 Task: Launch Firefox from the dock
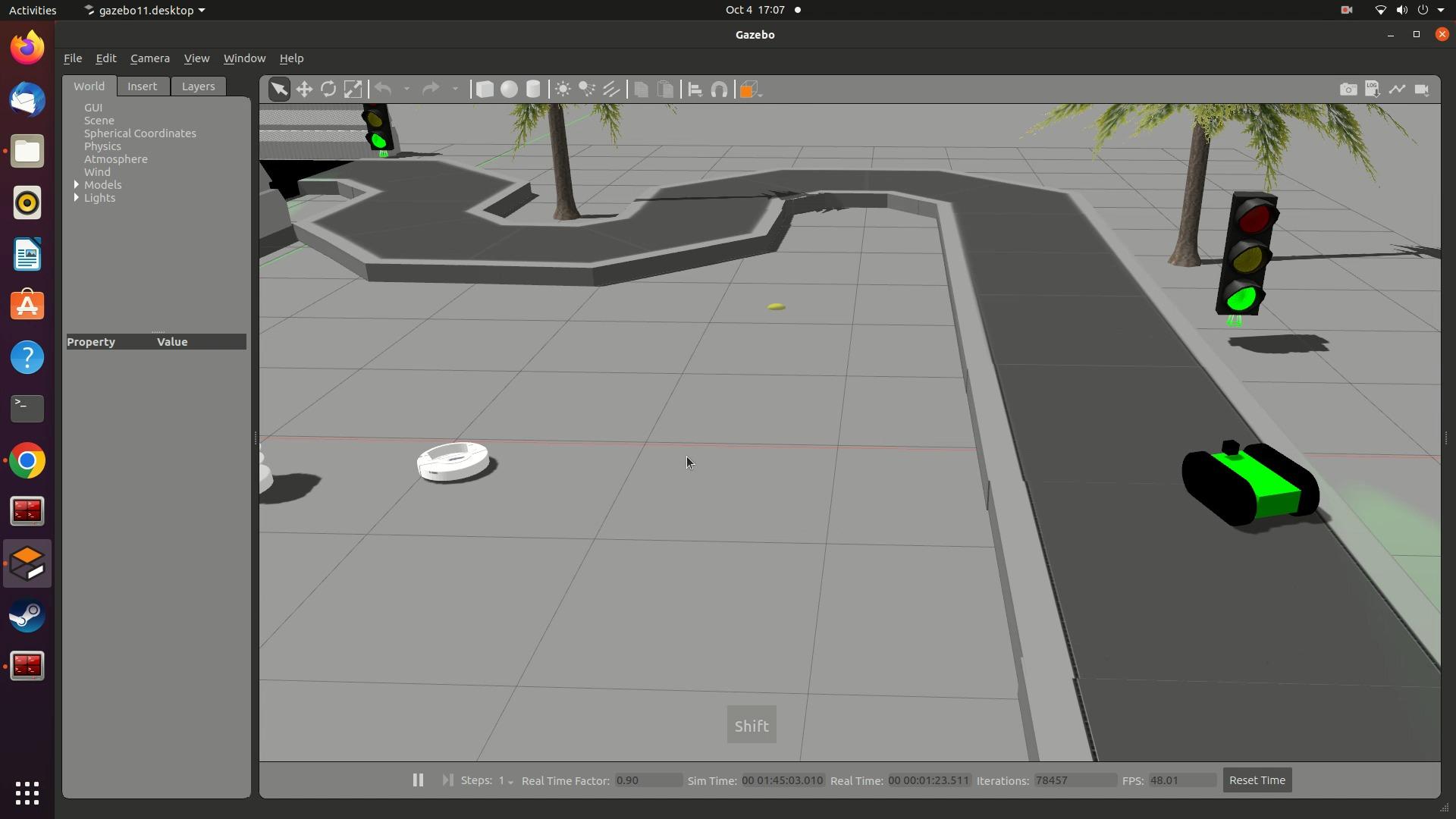pos(27,48)
